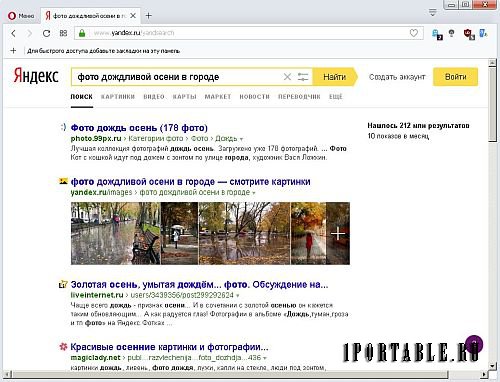This screenshot has width=500, height=382.
Task: Clear the search query with X
Action: coord(287,77)
